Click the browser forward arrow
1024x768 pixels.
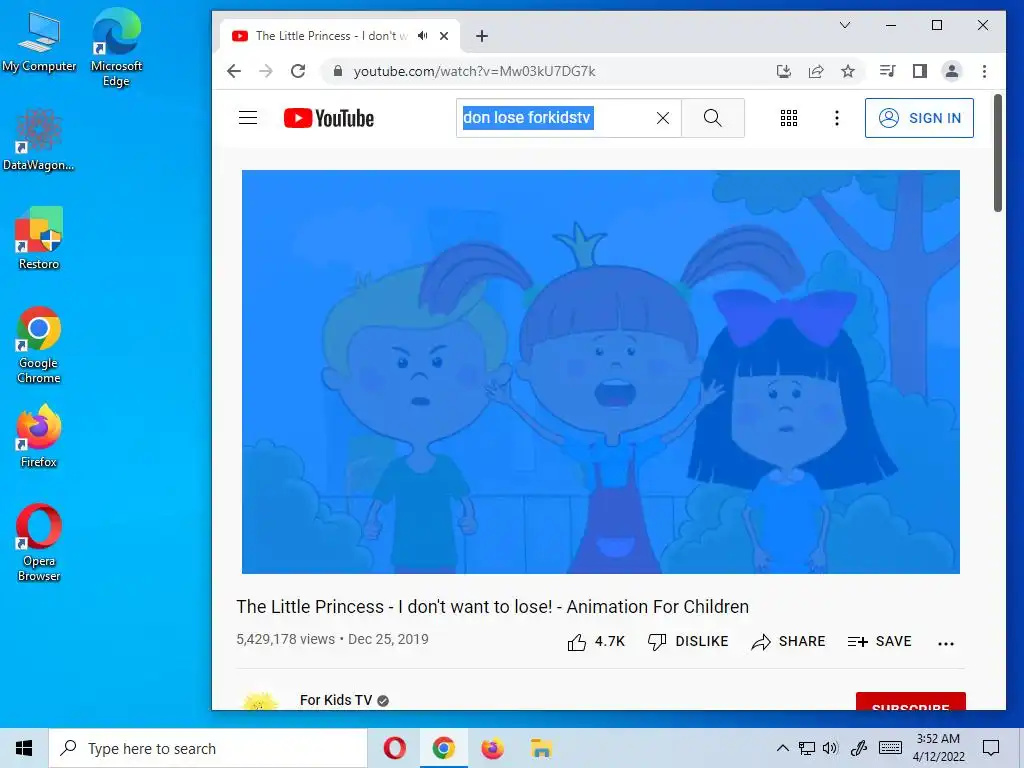266,71
